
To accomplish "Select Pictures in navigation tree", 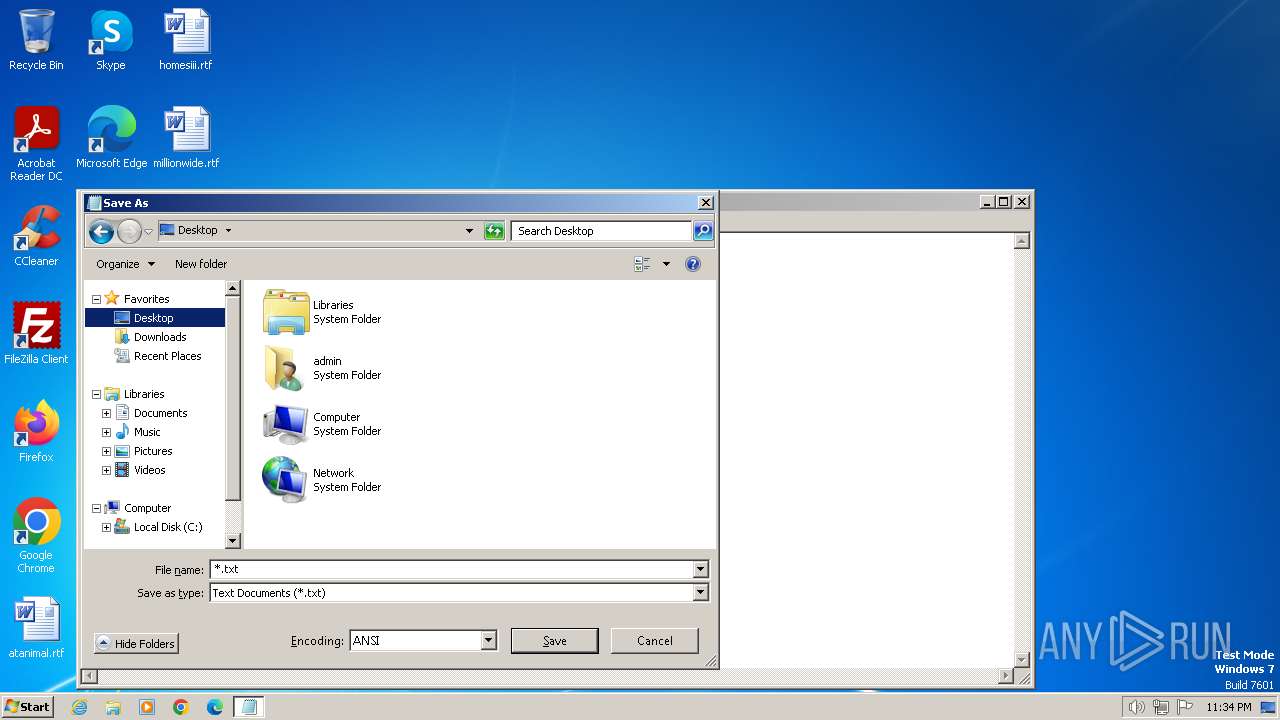I will 153,451.
